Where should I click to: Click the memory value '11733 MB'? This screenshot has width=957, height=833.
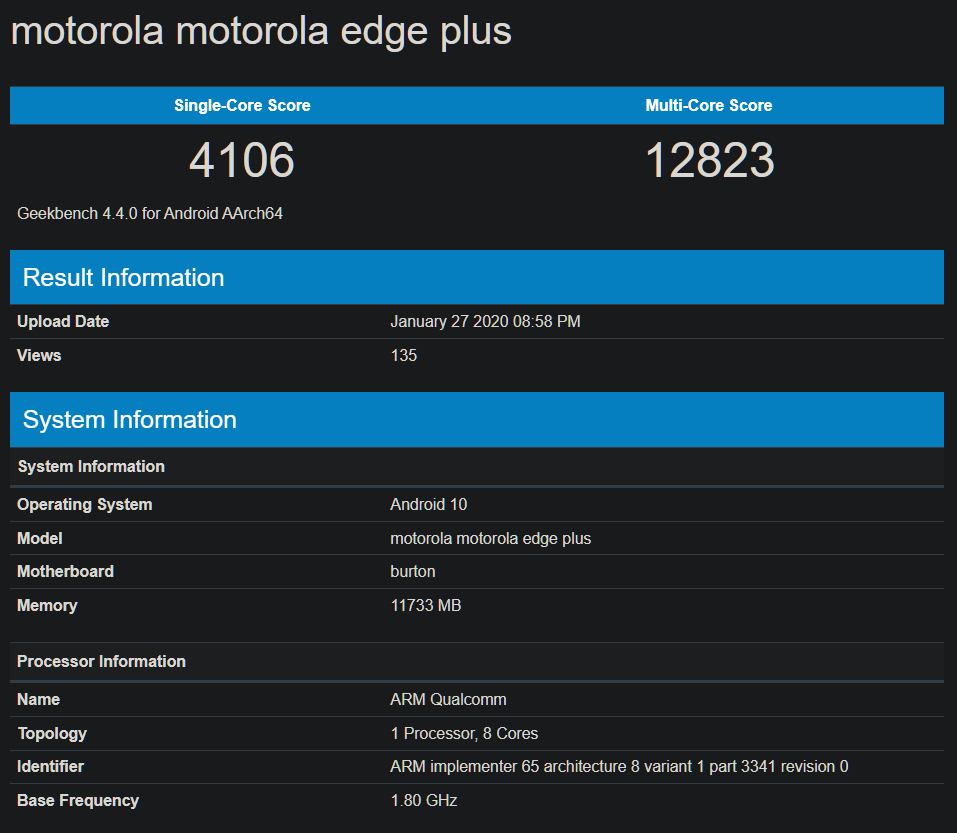tap(425, 605)
